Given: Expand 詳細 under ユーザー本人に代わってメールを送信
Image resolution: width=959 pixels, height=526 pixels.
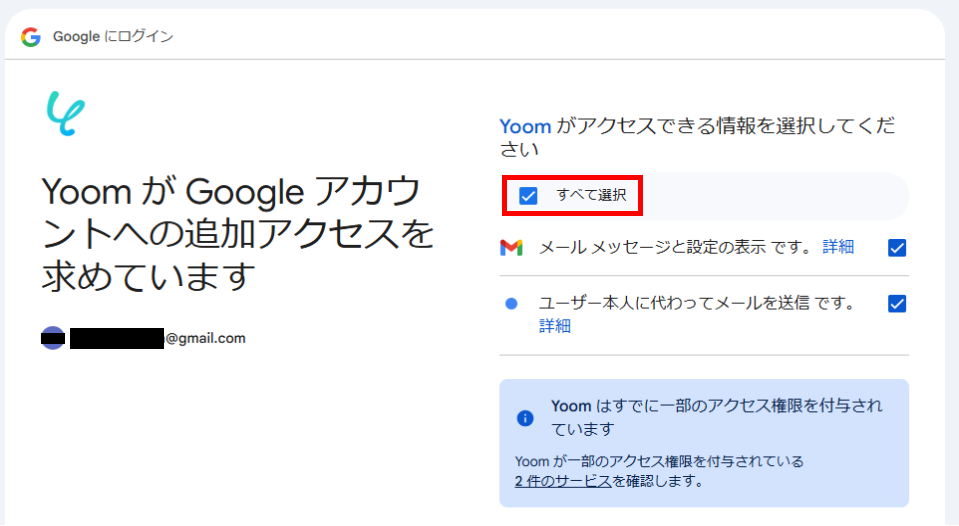Looking at the screenshot, I should click(555, 326).
